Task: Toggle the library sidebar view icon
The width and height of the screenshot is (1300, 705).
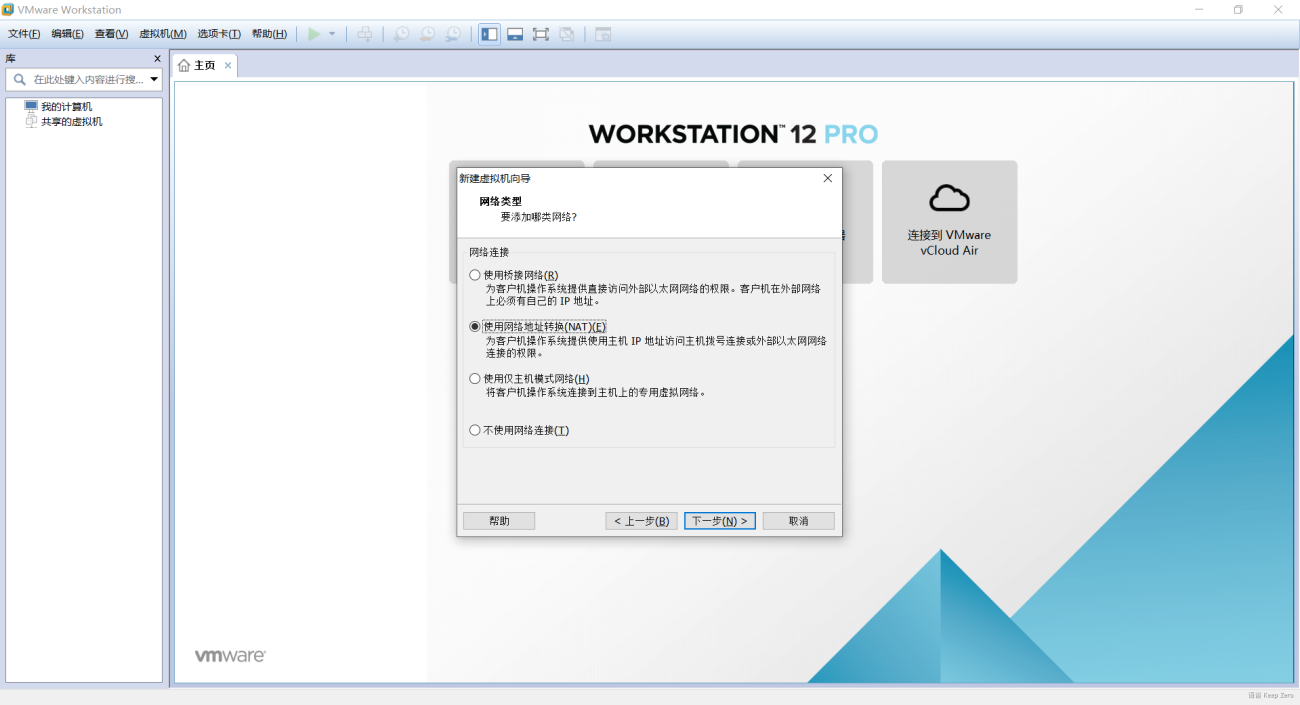Action: coord(489,34)
